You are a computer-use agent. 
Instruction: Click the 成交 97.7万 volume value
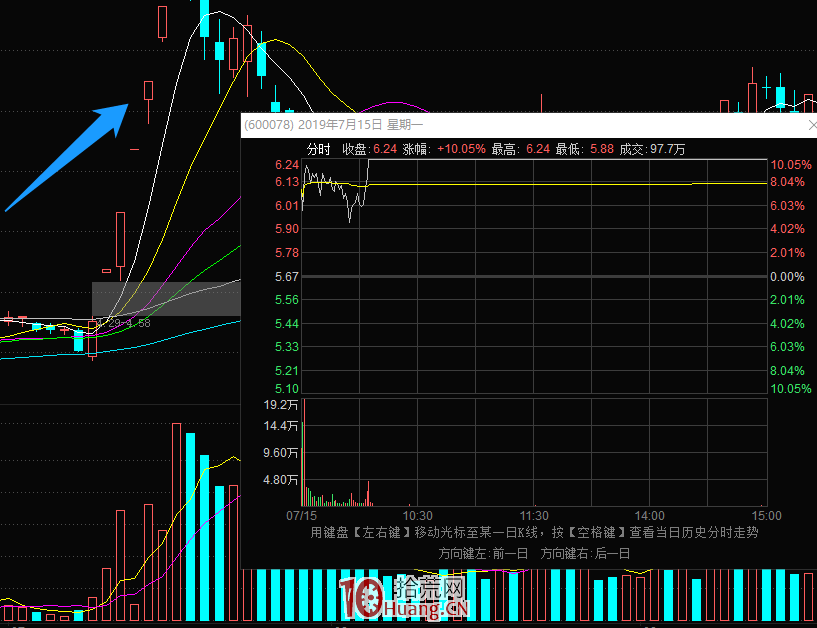coord(667,149)
